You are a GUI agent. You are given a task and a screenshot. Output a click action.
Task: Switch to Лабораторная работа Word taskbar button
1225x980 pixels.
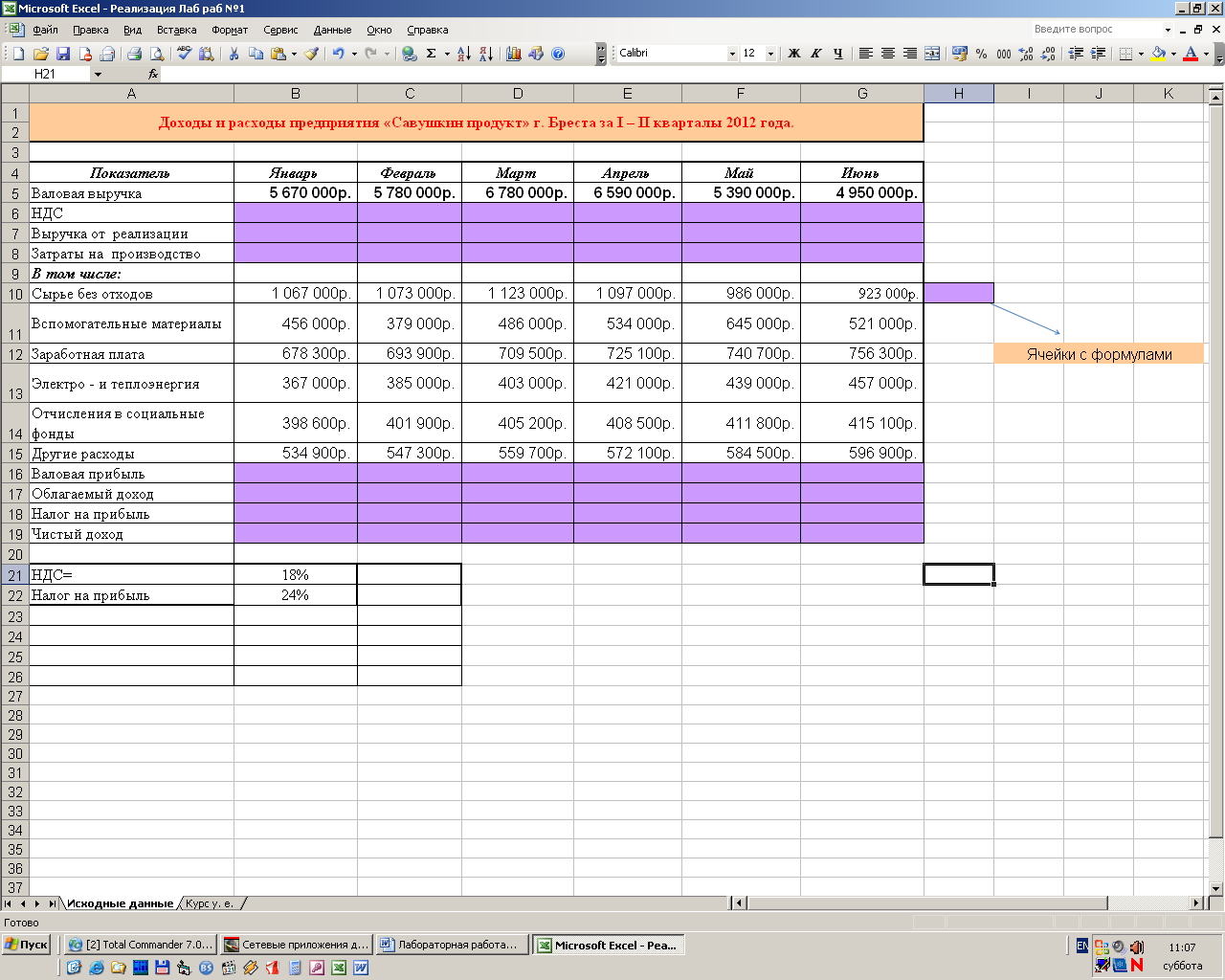(x=451, y=945)
